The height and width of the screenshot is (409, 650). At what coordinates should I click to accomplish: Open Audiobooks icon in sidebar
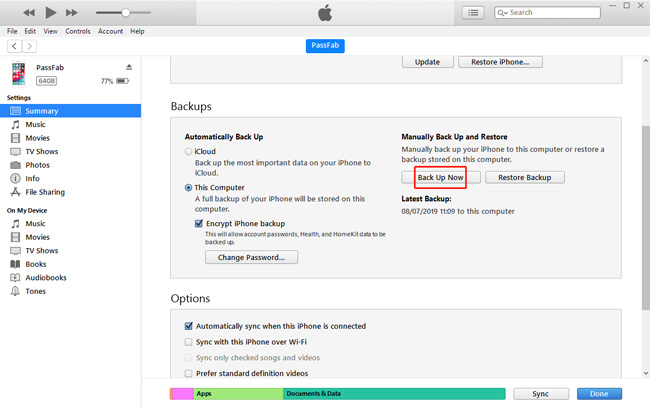coord(15,278)
